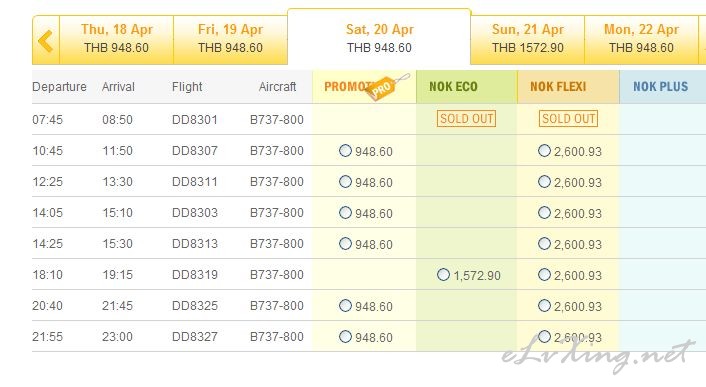The height and width of the screenshot is (387, 706).
Task: Select promo fare for 12:25 flight DD8311
Action: (345, 182)
